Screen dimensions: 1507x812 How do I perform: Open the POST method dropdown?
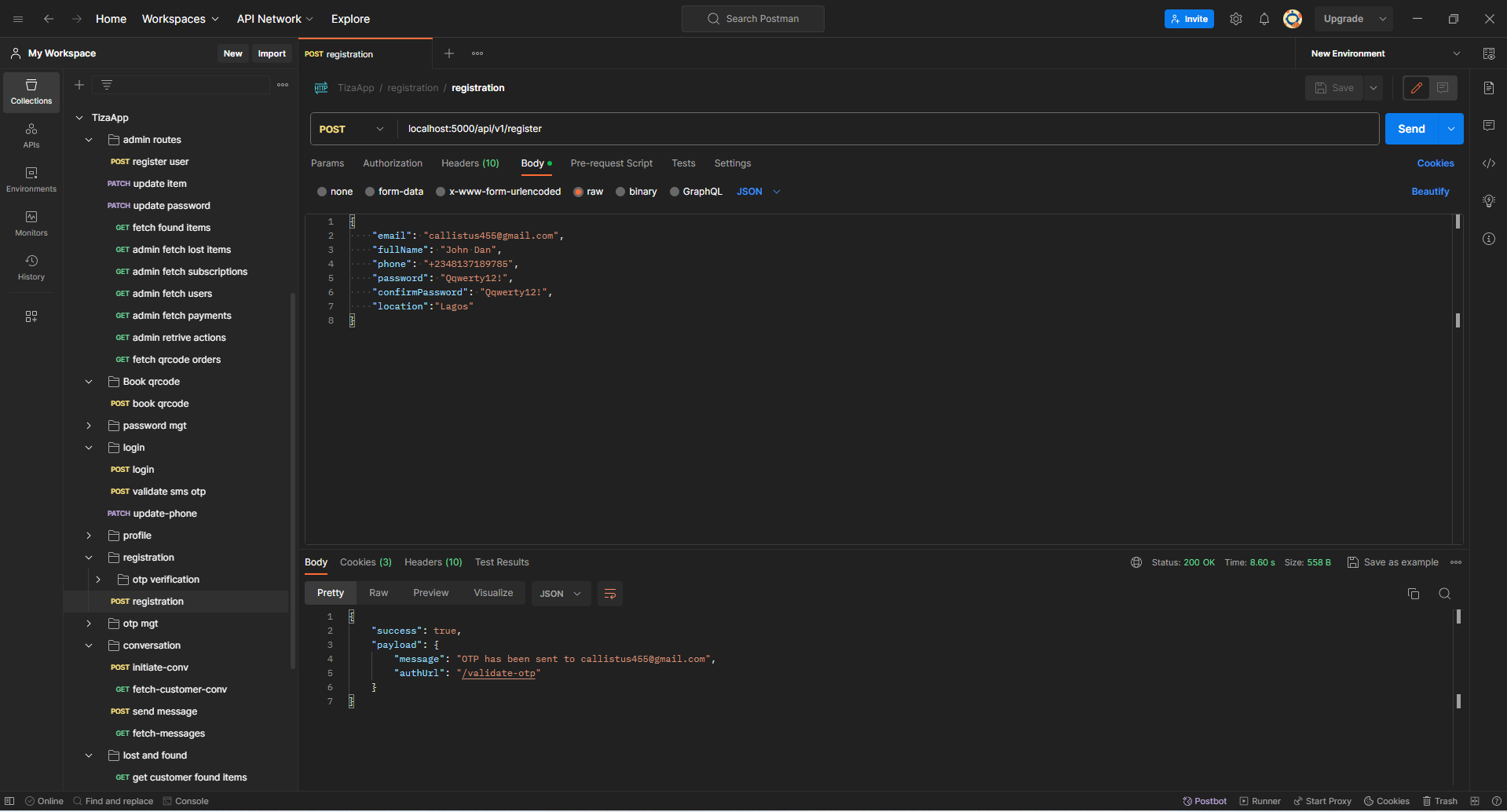pos(352,129)
